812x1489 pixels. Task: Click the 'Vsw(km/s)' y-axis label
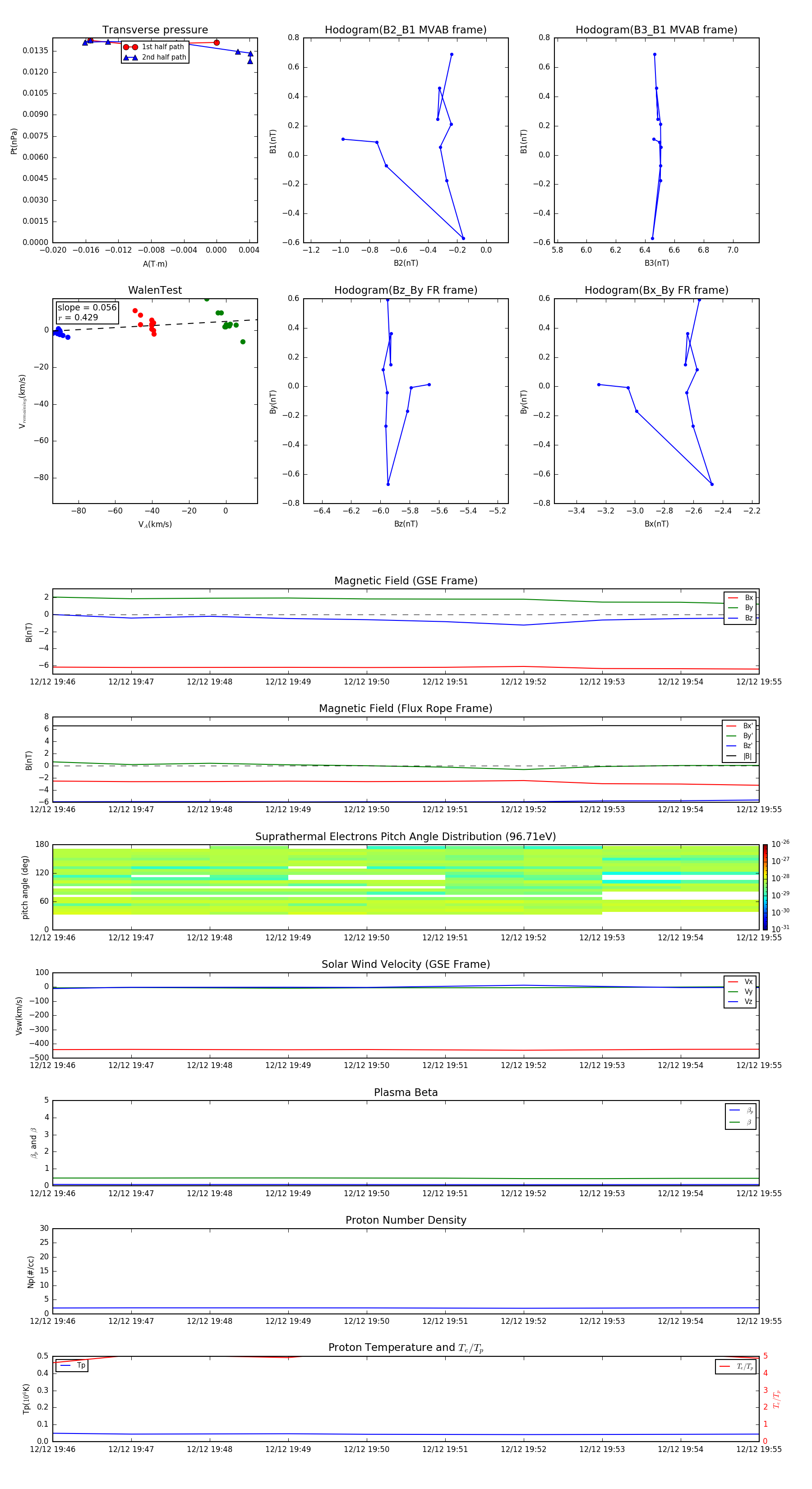click(19, 1016)
